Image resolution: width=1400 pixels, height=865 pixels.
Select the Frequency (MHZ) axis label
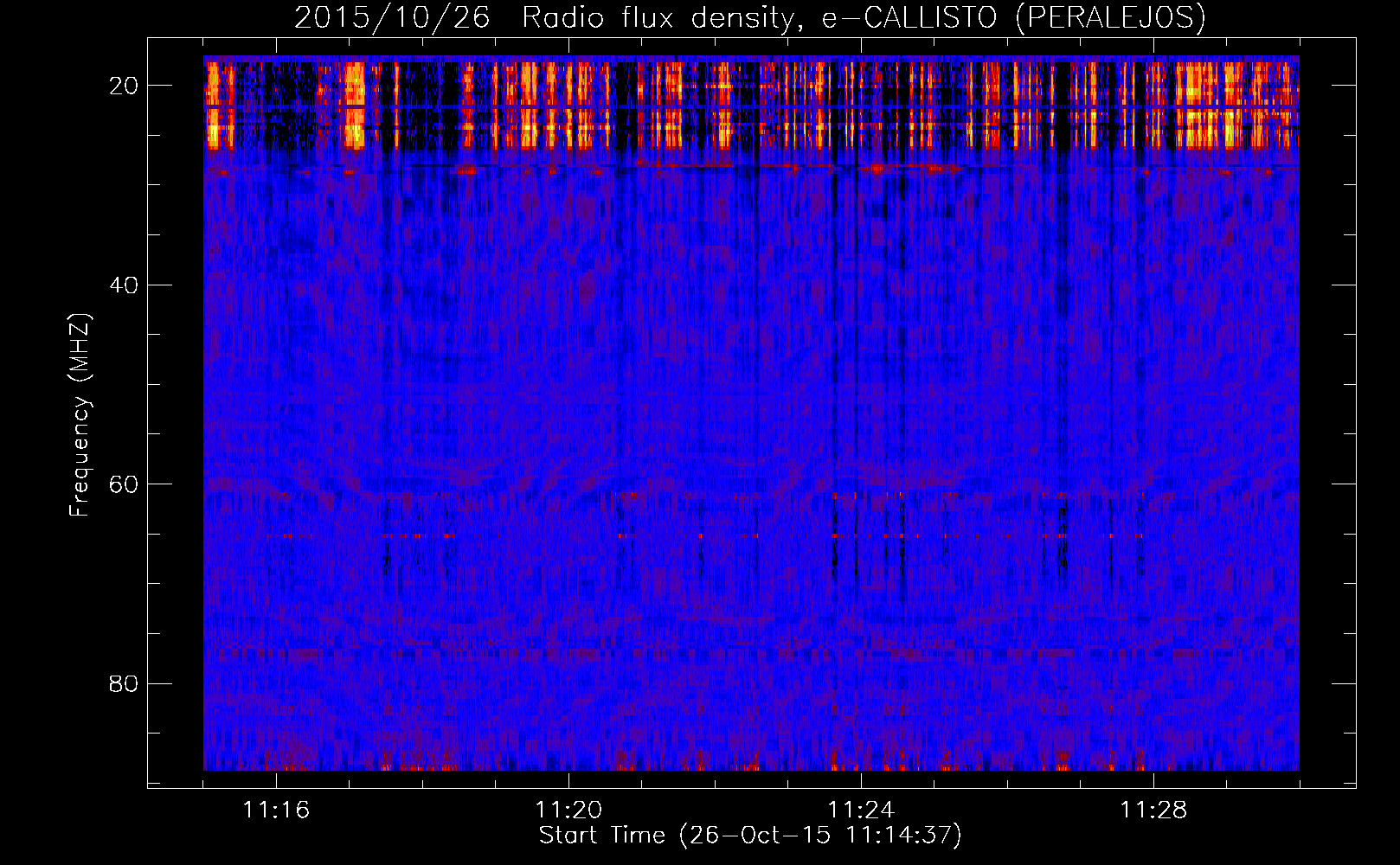(80, 415)
